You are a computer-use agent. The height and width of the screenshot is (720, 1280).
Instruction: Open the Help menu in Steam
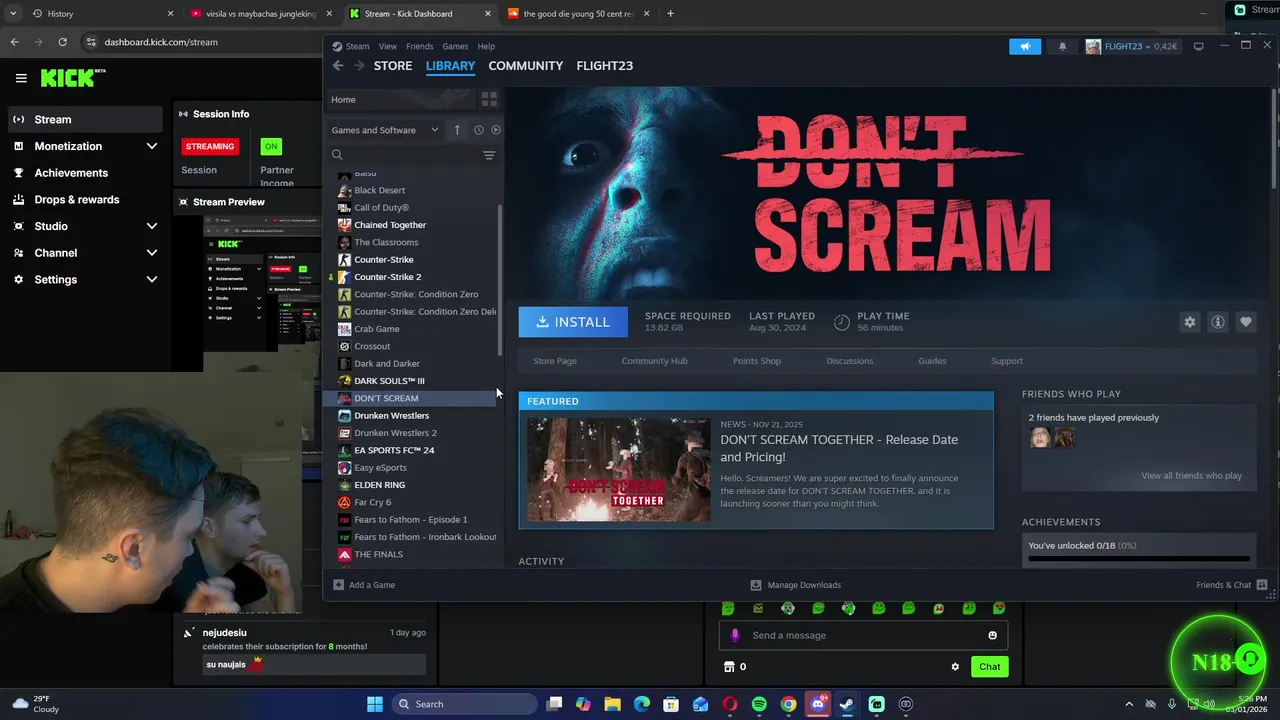[x=486, y=46]
